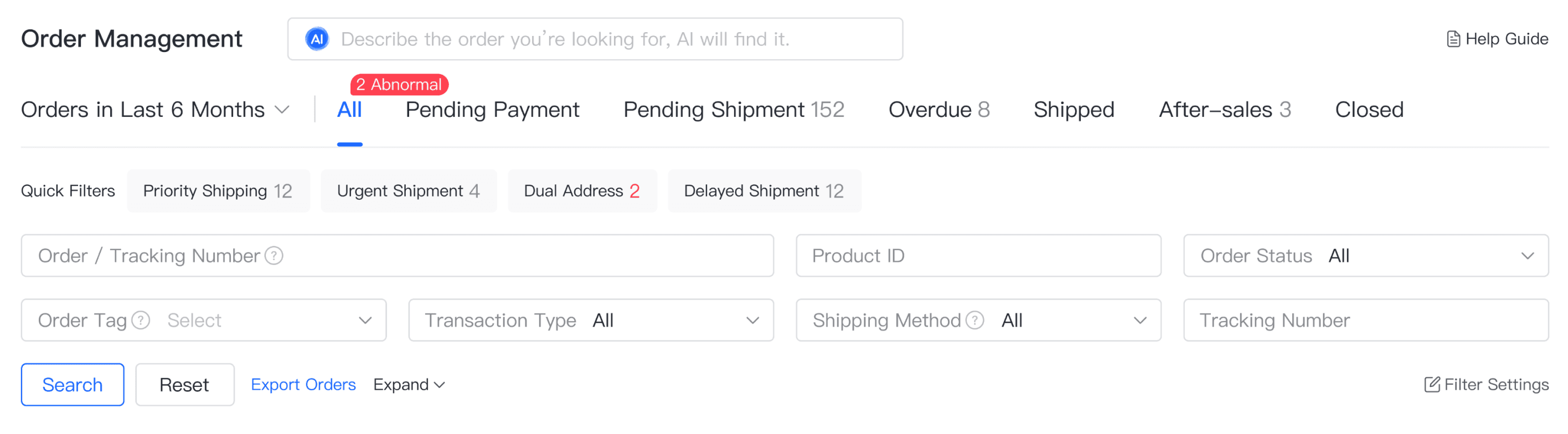
Task: Open the Orders in Last 6 Months dropdown
Action: coord(154,110)
